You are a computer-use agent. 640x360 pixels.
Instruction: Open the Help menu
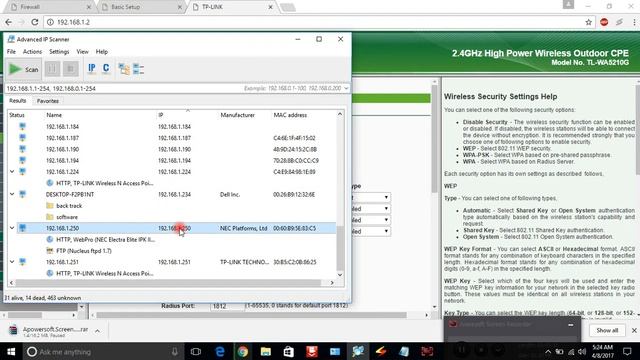102,52
